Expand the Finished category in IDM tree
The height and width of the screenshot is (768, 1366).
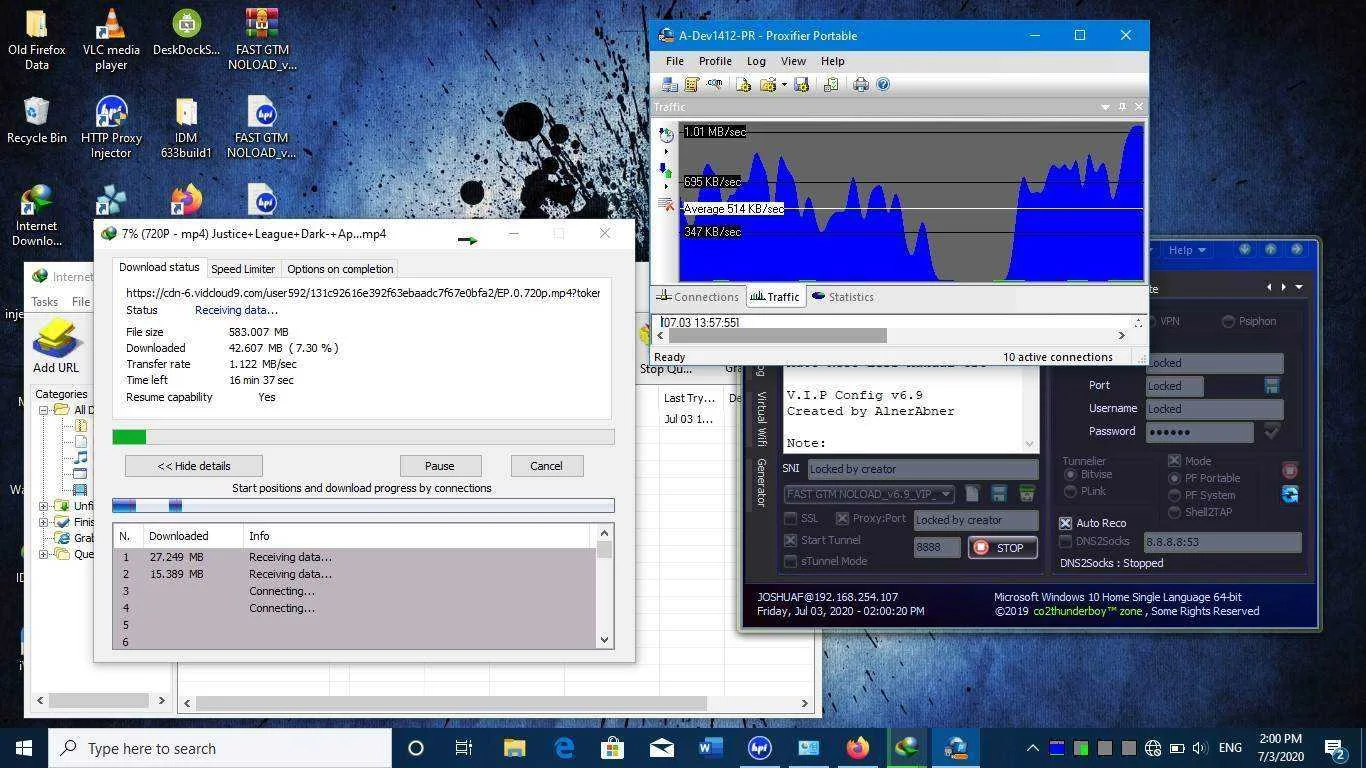[x=43, y=522]
